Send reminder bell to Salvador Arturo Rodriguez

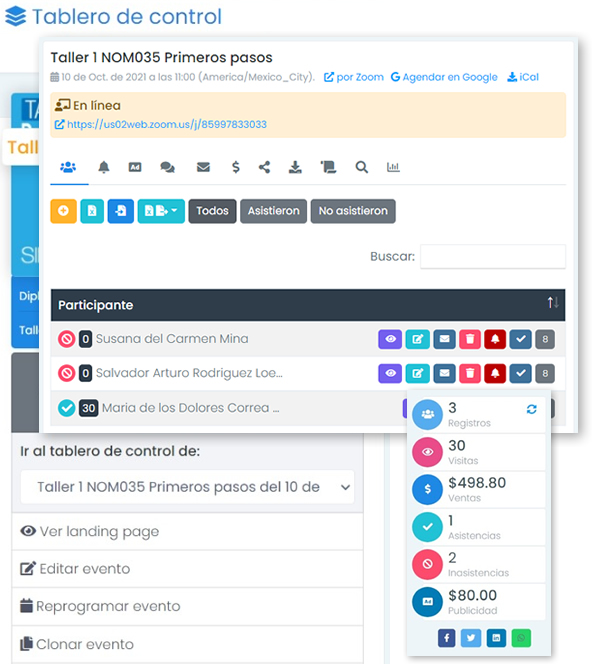pyautogui.click(x=495, y=374)
